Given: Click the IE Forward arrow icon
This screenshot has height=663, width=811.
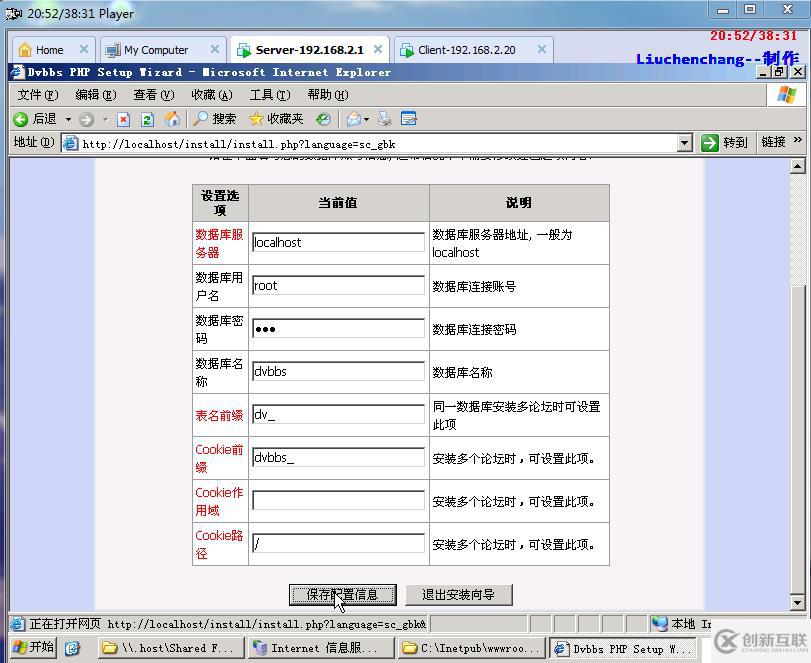Looking at the screenshot, I should click(x=86, y=120).
